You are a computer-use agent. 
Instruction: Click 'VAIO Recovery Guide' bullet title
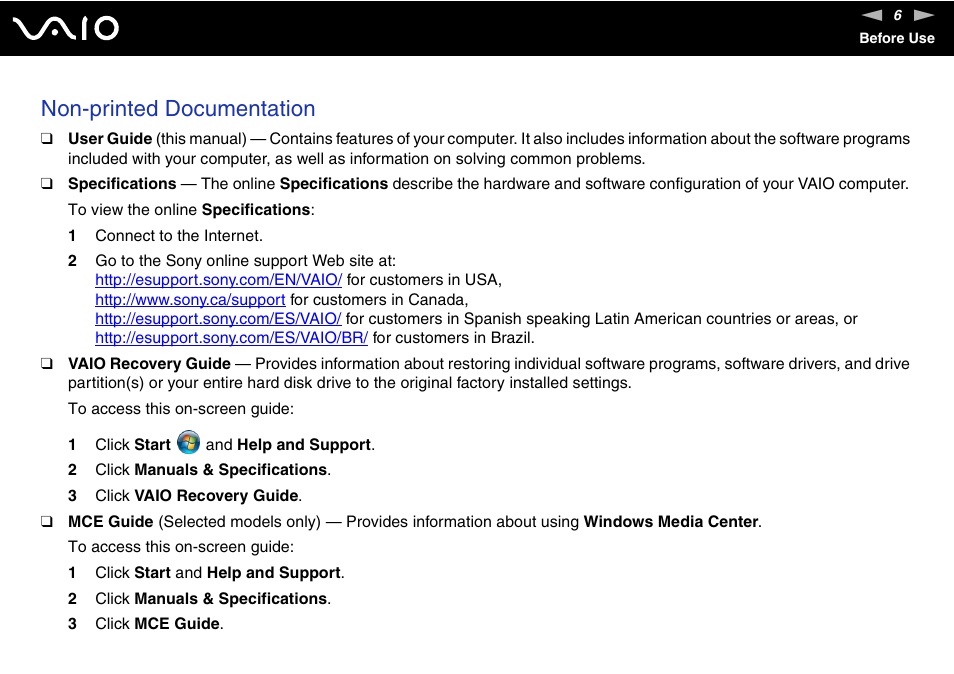pyautogui.click(x=149, y=364)
